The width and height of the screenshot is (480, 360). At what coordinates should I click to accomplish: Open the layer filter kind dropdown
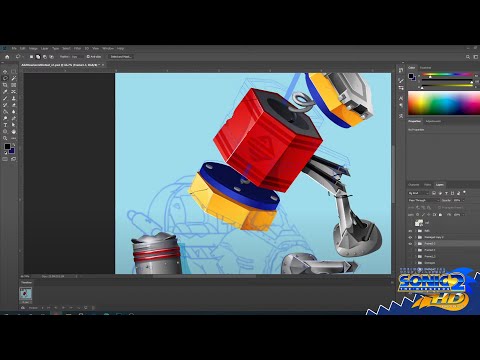click(x=419, y=193)
